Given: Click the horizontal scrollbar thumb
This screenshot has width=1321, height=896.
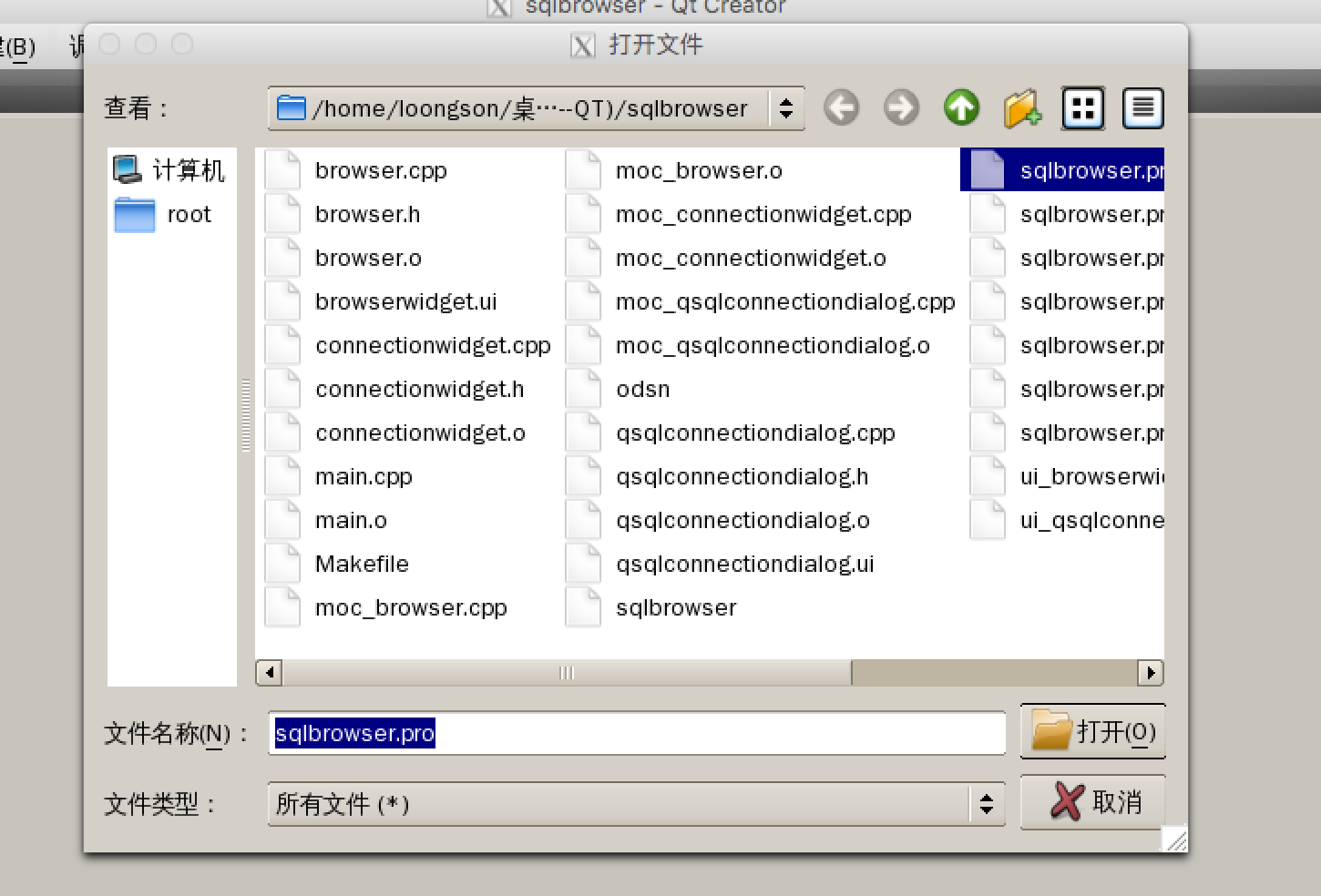Looking at the screenshot, I should point(567,673).
